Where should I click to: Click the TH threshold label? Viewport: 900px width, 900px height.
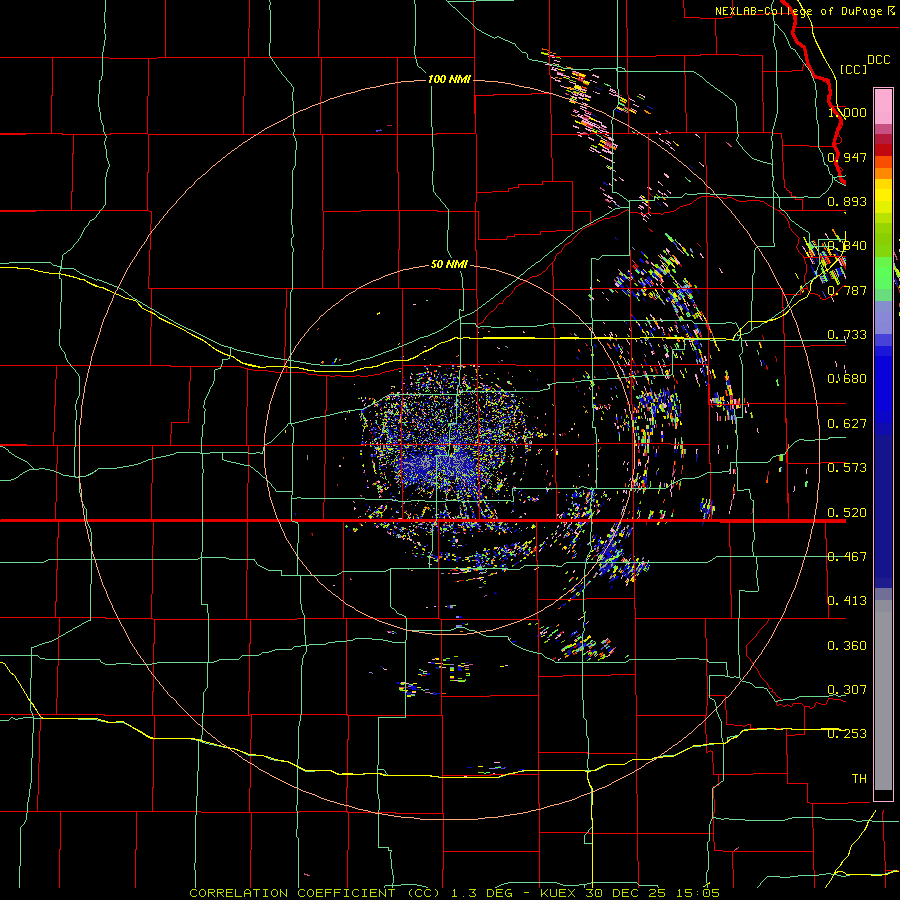tap(859, 779)
